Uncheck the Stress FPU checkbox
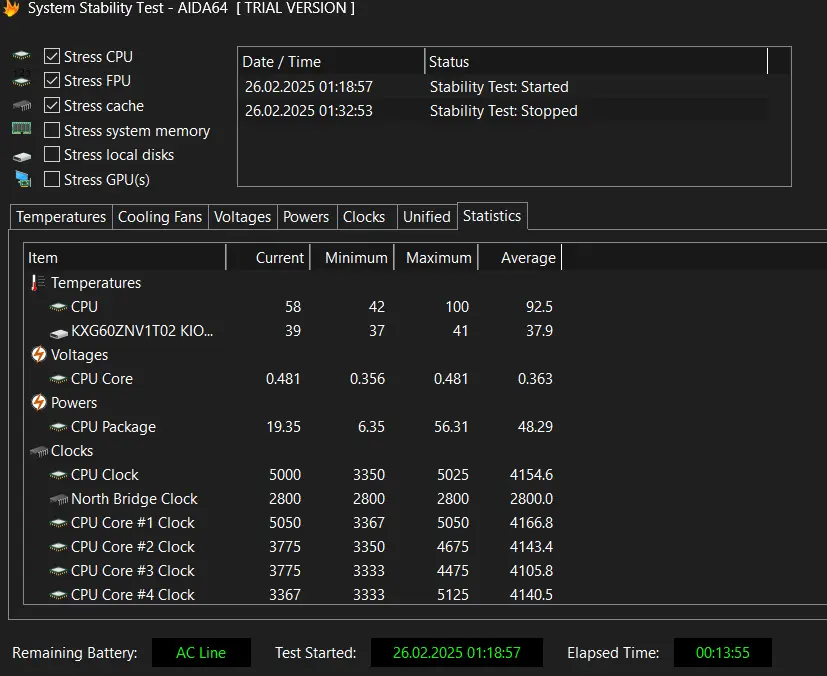Screen dimensions: 827x676 52,80
